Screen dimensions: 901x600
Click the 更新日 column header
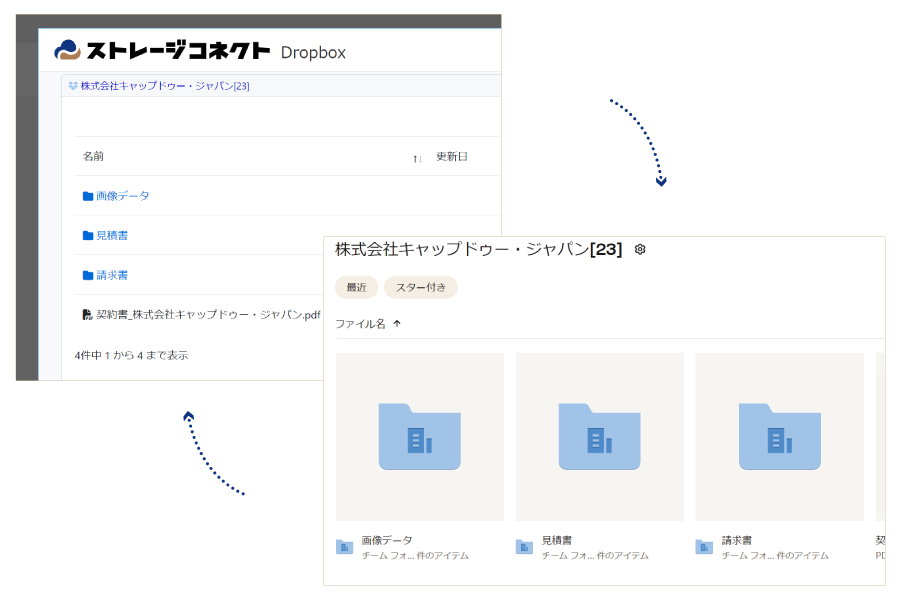452,156
